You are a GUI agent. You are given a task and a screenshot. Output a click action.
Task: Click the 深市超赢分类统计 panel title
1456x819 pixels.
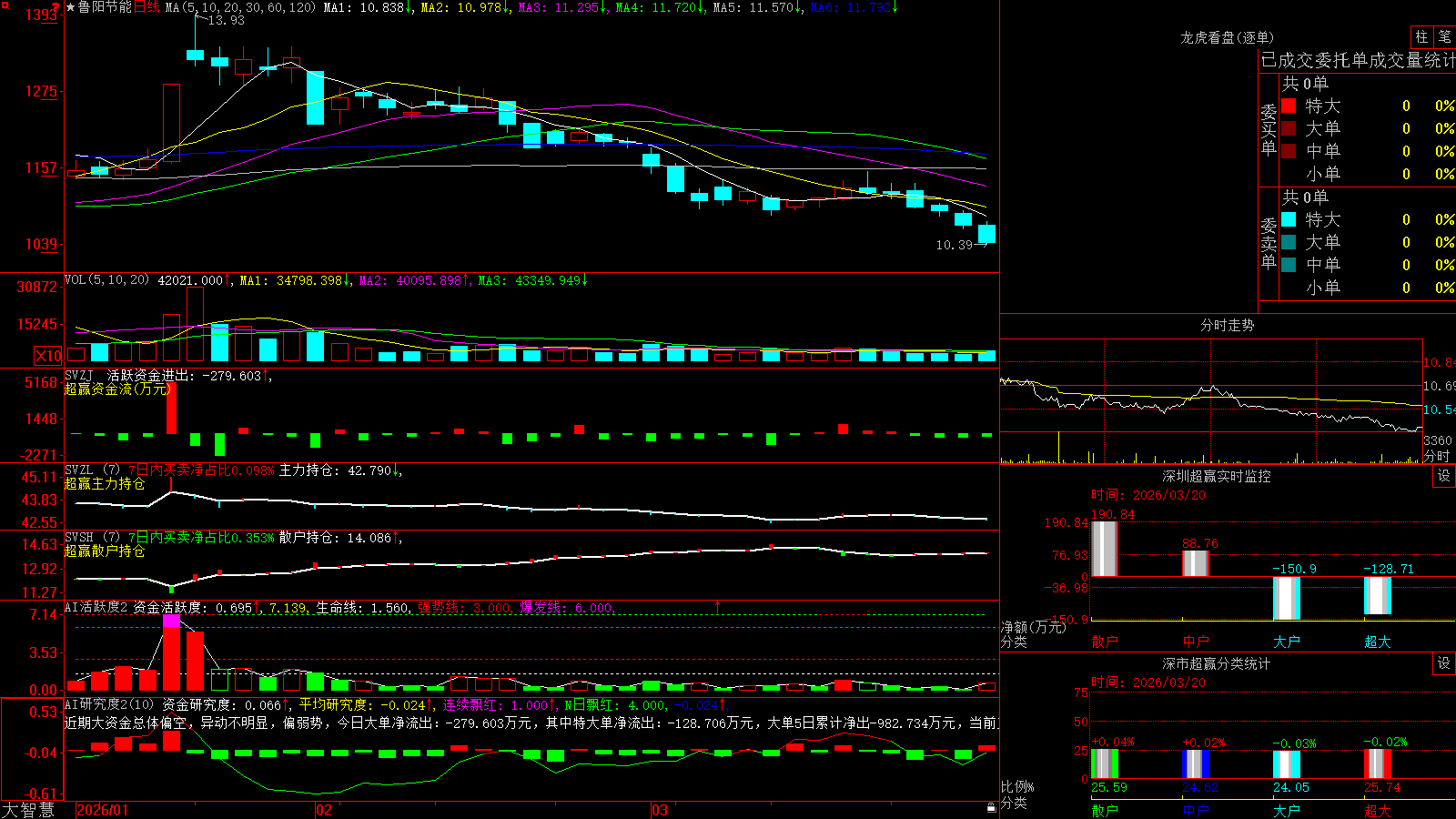1217,663
